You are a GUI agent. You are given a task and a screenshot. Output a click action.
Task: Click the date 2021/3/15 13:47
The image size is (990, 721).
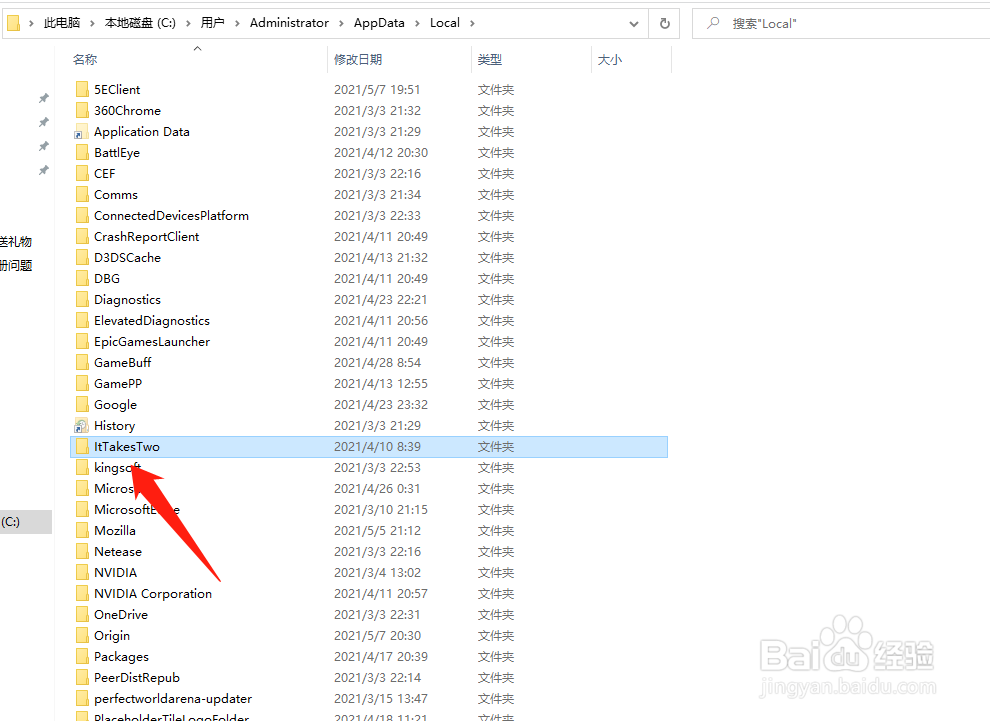point(381,698)
